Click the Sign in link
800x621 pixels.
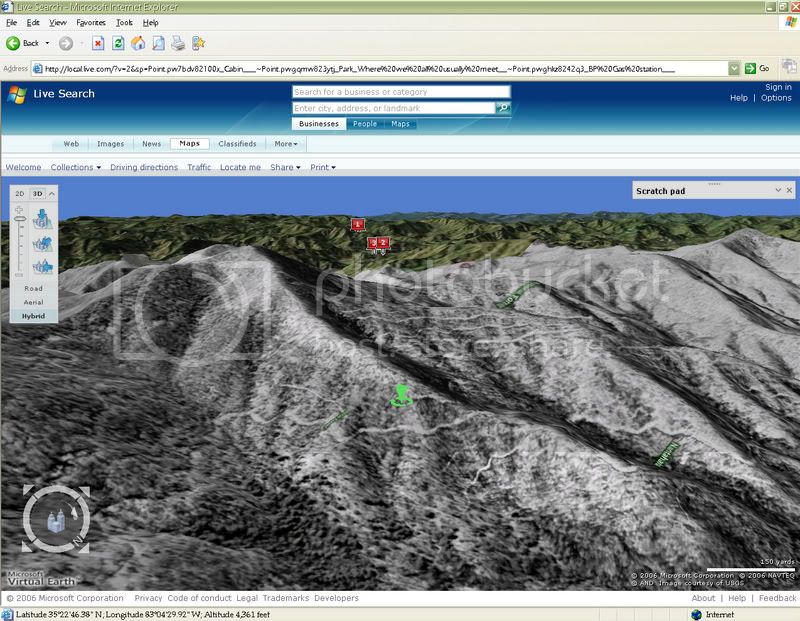(778, 87)
